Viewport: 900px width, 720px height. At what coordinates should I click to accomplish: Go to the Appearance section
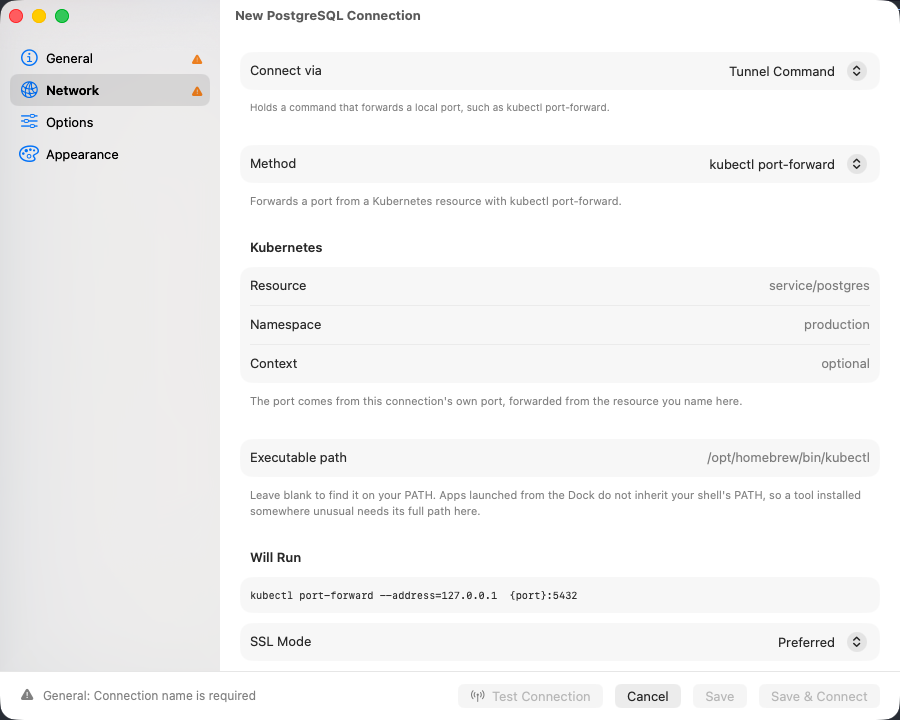[x=110, y=154]
